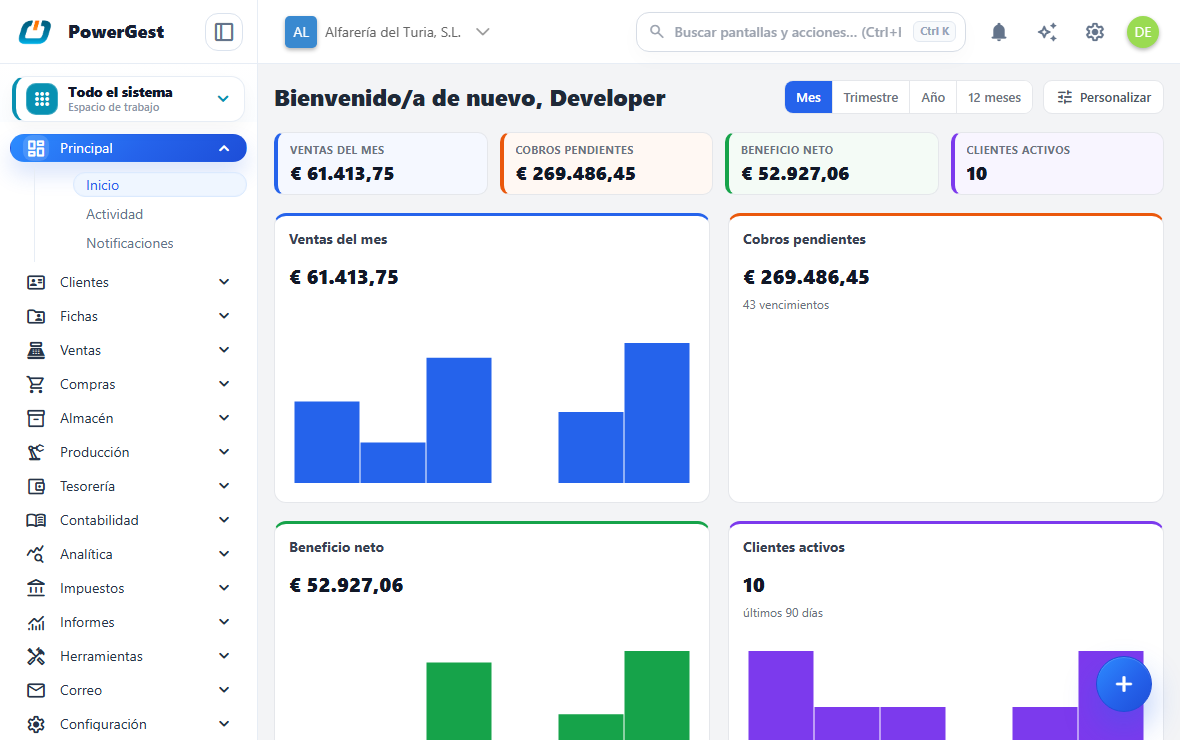Click 'últimos 90 días' under Clientes activos
This screenshot has height=740, width=1180.
pos(783,613)
